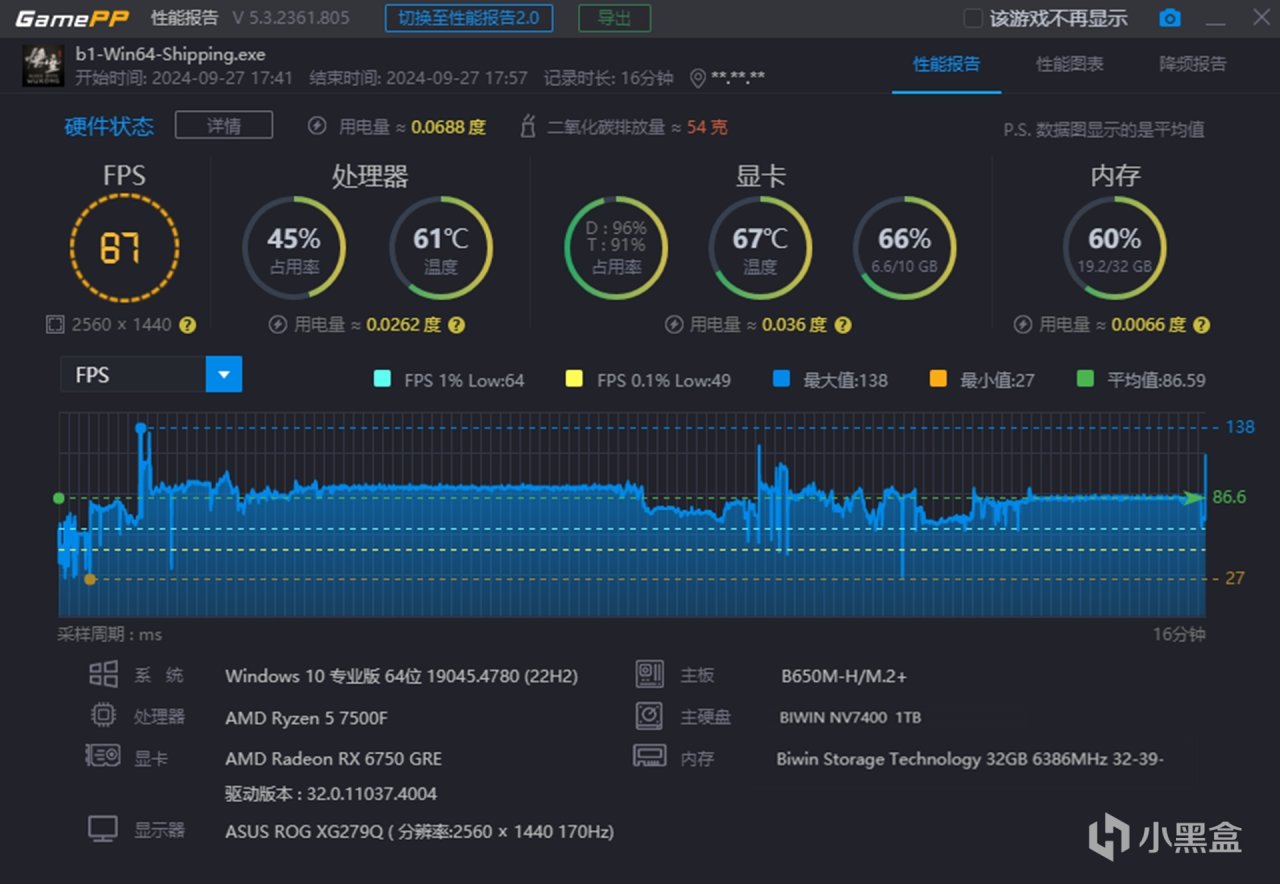Click the lightning icon under the 处理器 gauges
The height and width of the screenshot is (884, 1280).
point(277,325)
